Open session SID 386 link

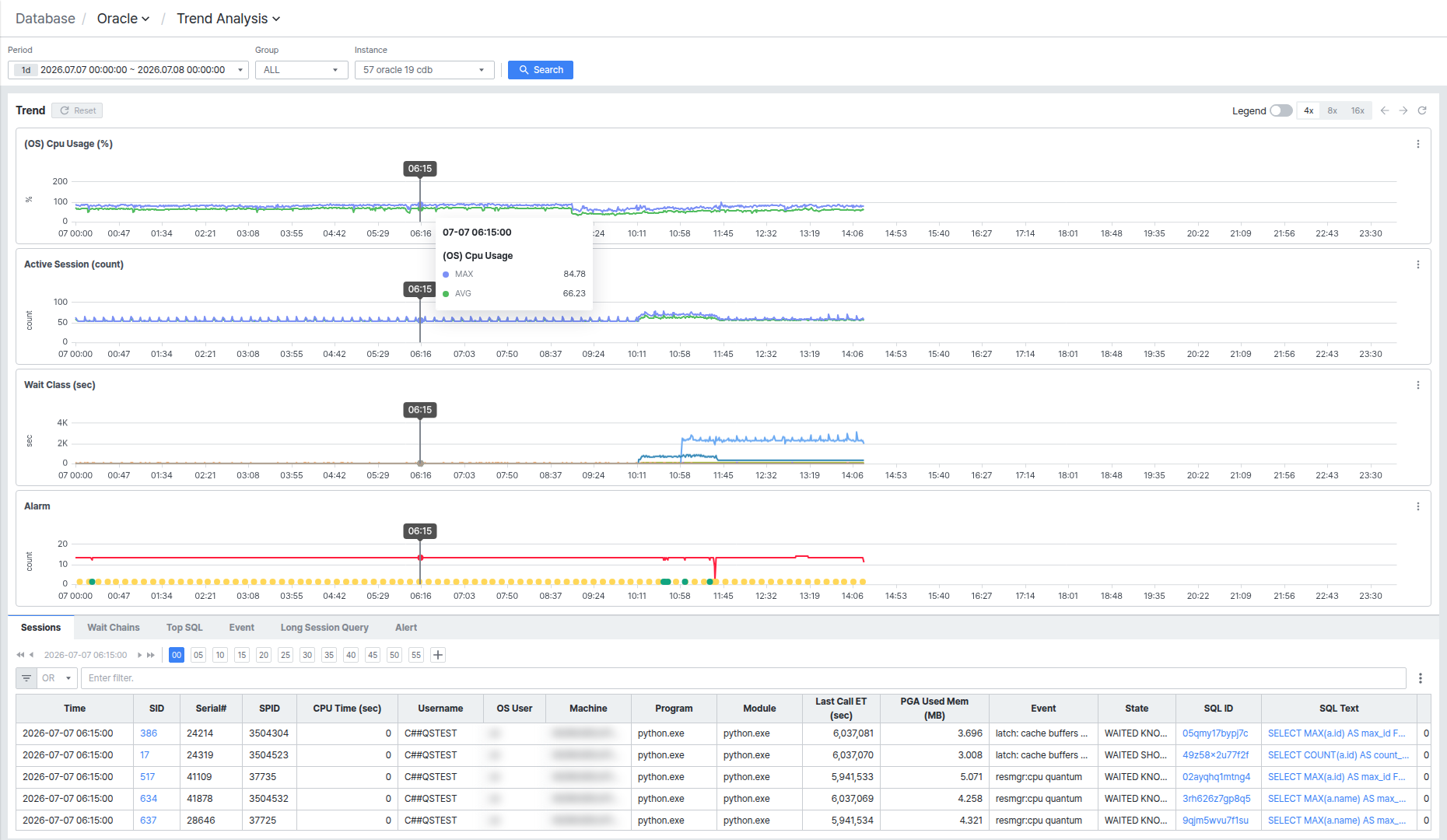149,733
